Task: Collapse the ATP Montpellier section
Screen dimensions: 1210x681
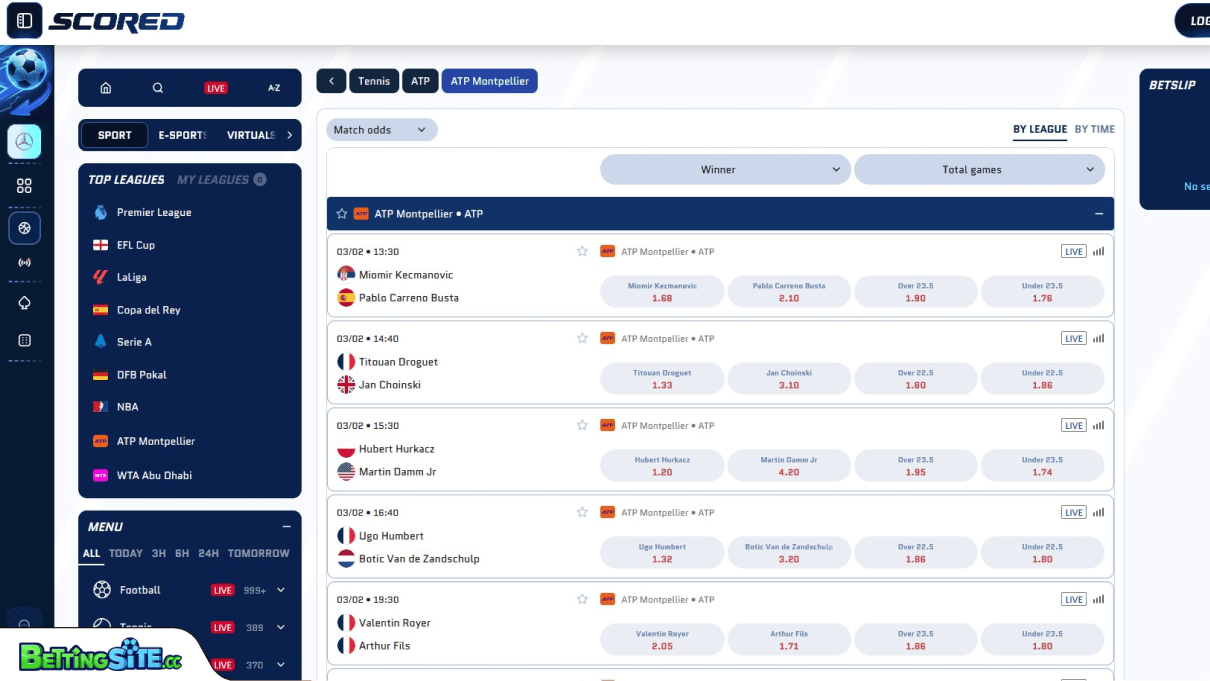Action: point(1096,213)
